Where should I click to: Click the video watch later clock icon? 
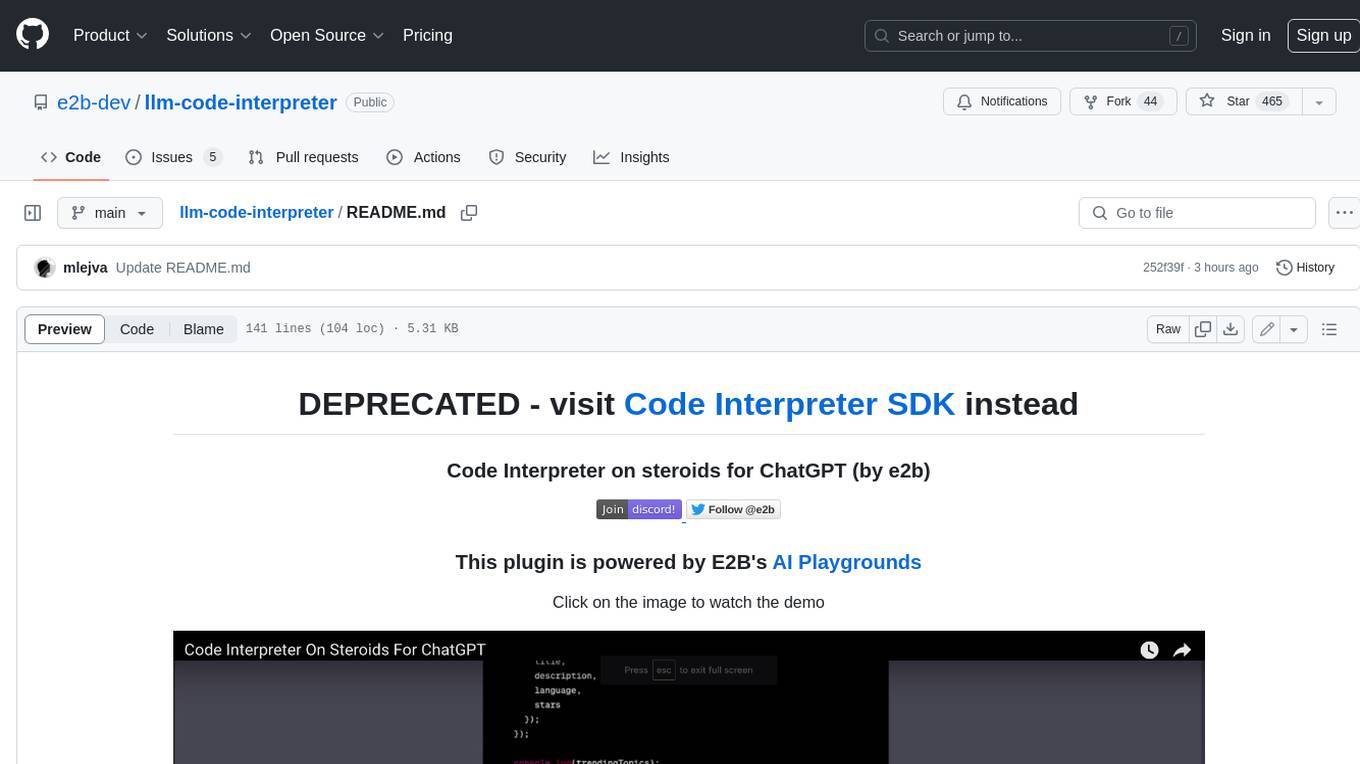click(x=1150, y=650)
